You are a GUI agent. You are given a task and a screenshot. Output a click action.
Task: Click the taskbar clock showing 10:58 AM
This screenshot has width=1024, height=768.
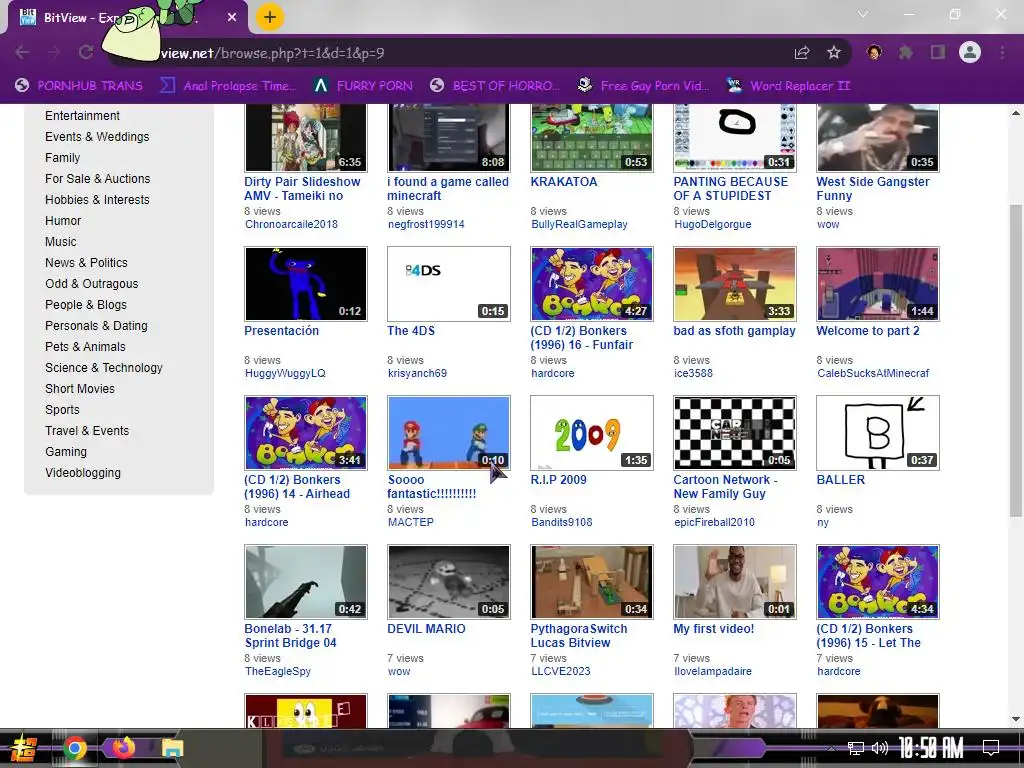click(x=931, y=748)
